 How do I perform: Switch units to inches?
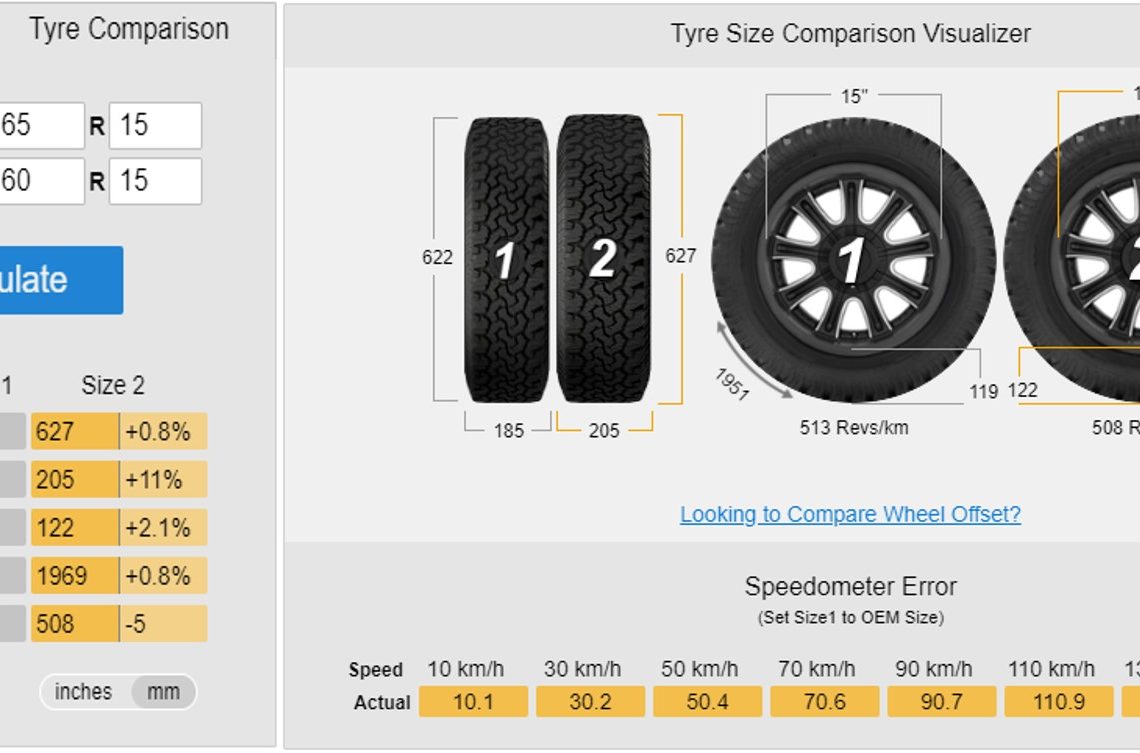tap(83, 692)
